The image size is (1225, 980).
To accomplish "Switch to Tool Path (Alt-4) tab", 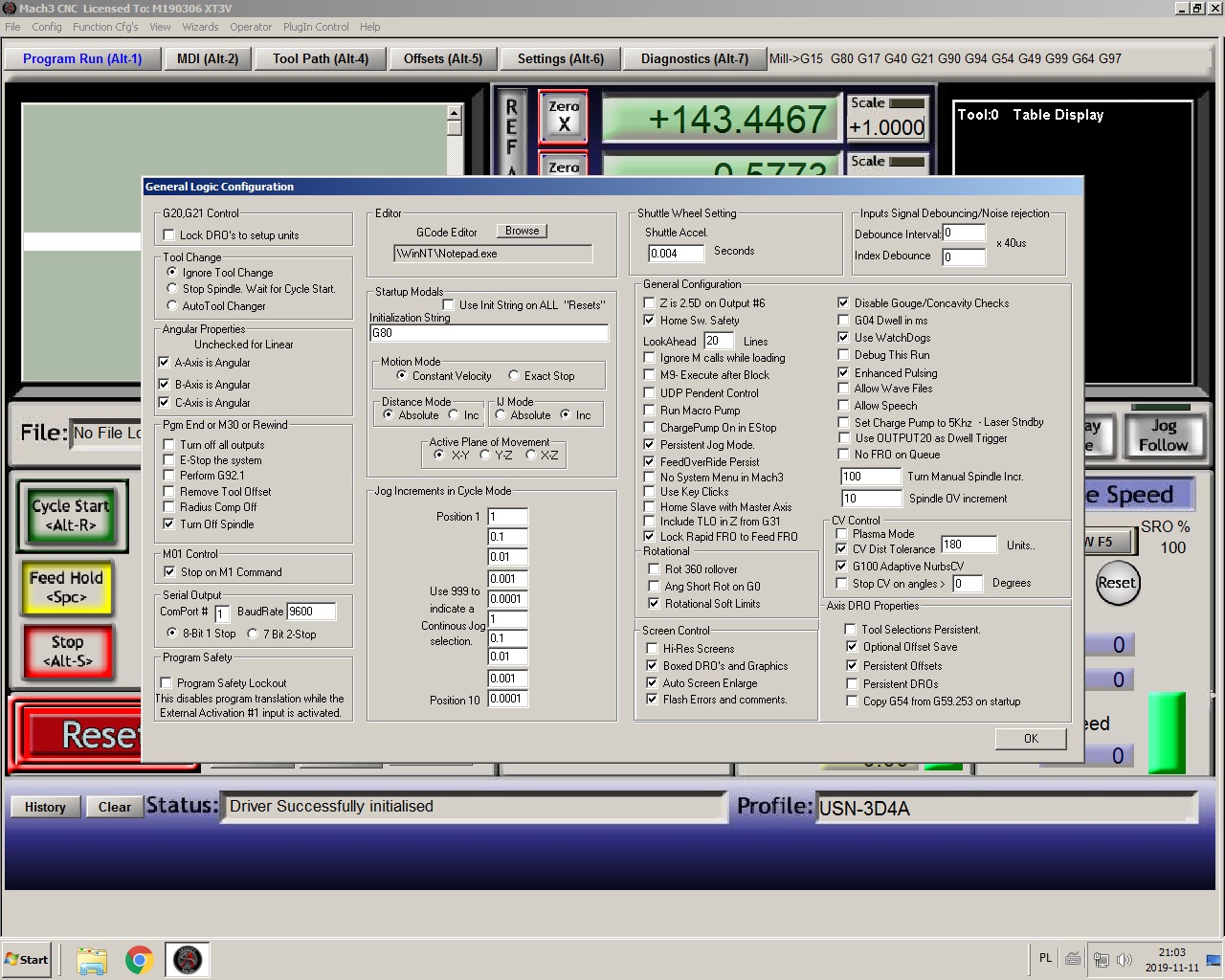I will [x=321, y=58].
